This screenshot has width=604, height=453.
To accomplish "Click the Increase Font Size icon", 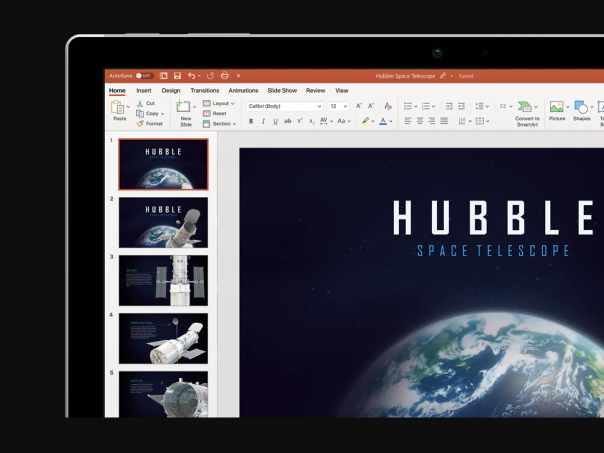I will [x=359, y=106].
